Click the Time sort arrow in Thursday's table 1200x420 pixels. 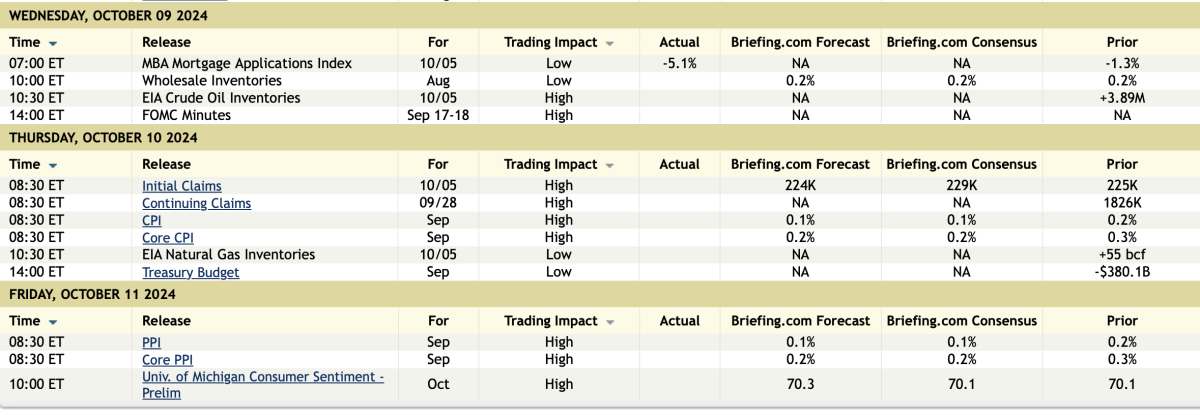[53, 165]
